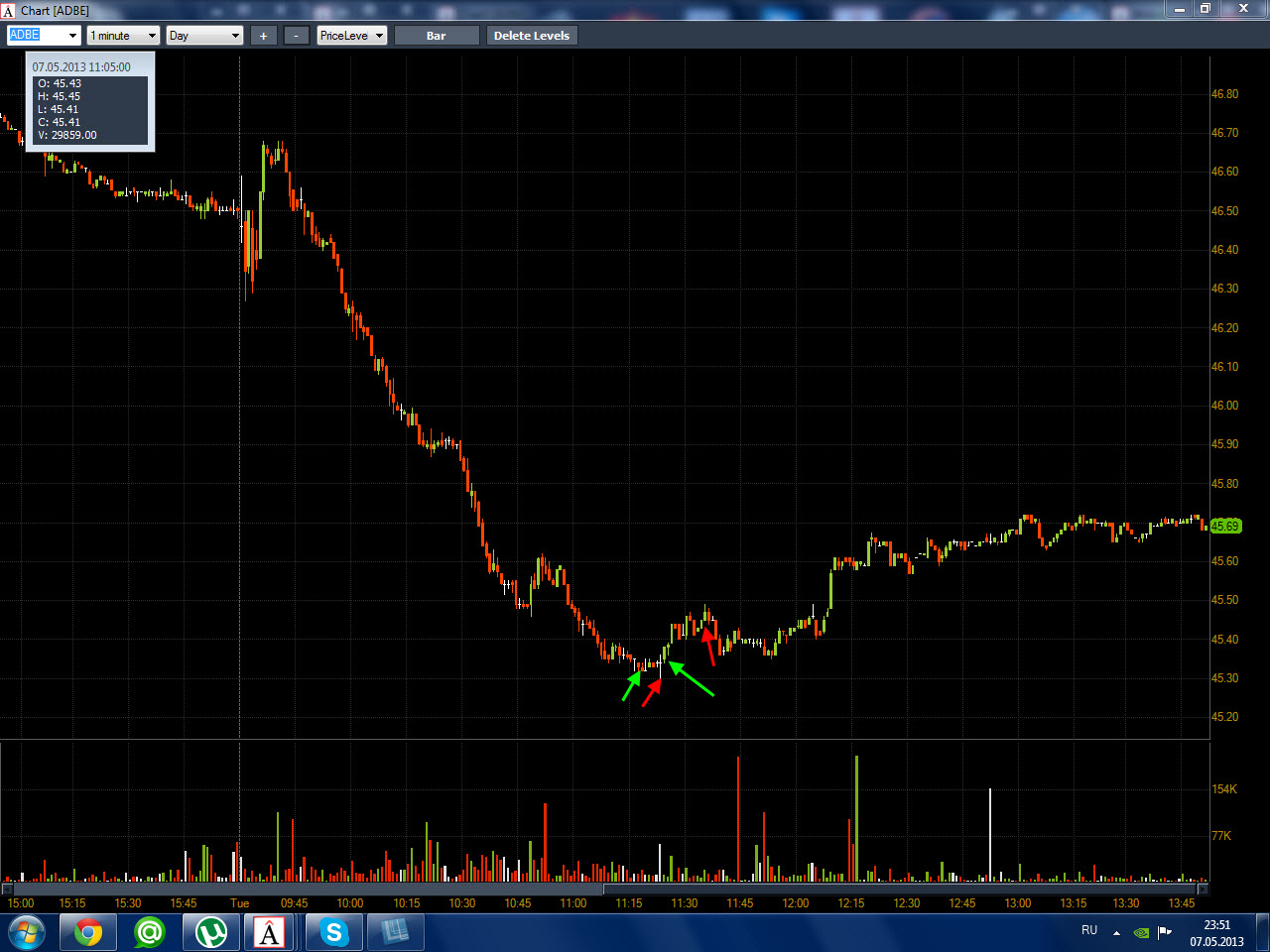Open the blue book taskbar icon
Image resolution: width=1270 pixels, height=952 pixels.
coord(395,933)
